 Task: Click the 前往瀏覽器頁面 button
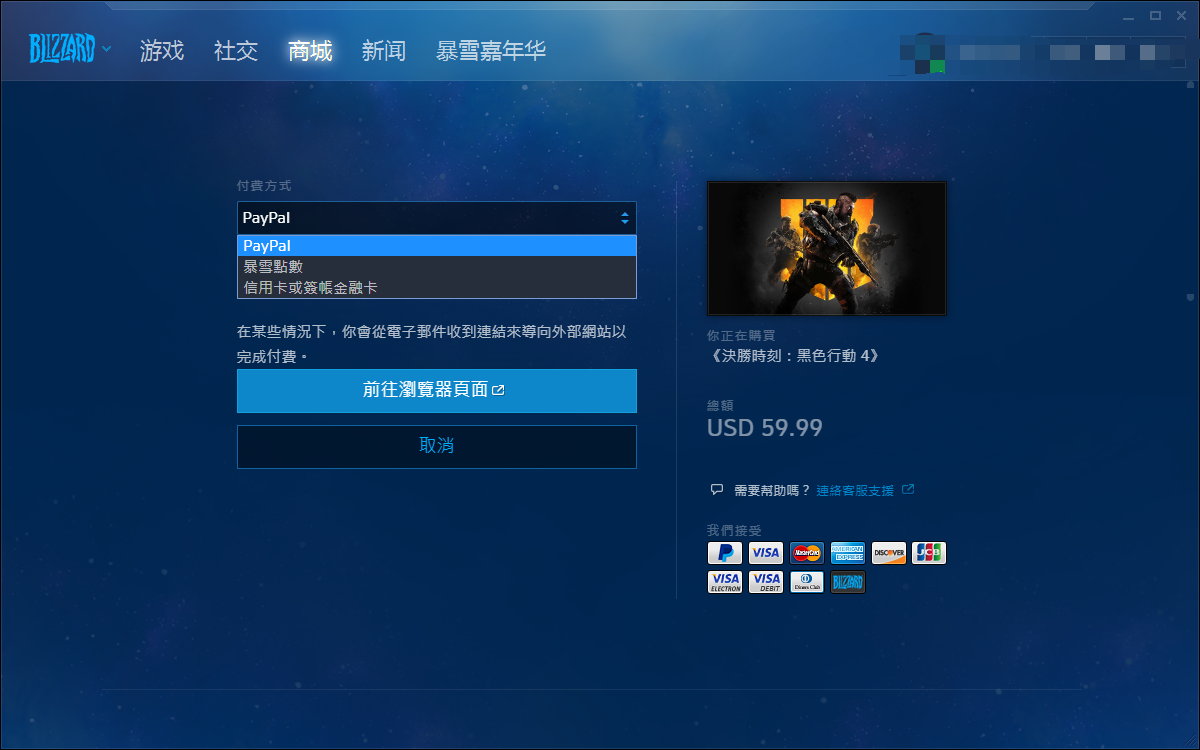click(x=437, y=391)
